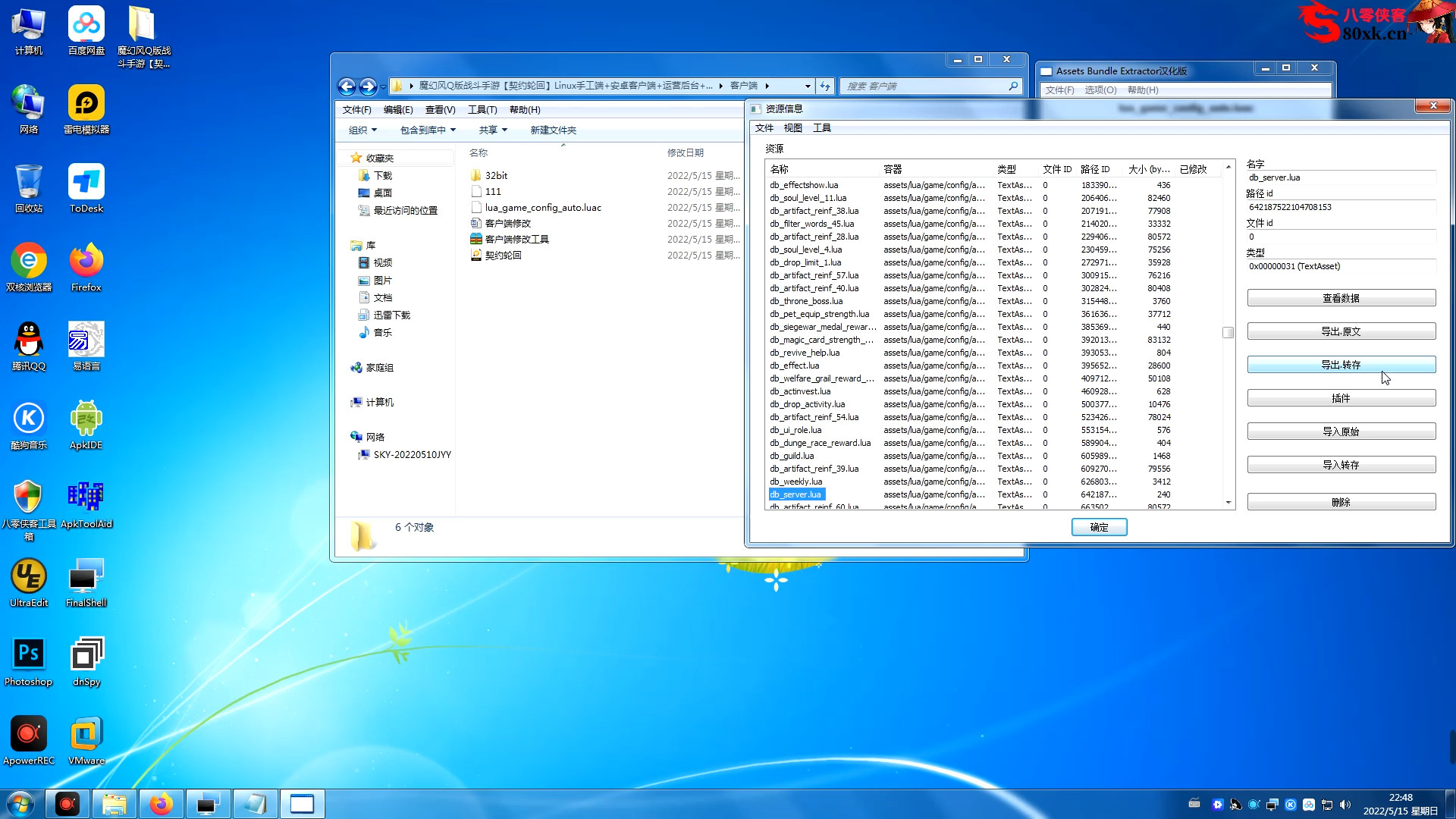Image resolution: width=1456 pixels, height=819 pixels.
Task: Click the address bar refresh button
Action: [x=825, y=86]
